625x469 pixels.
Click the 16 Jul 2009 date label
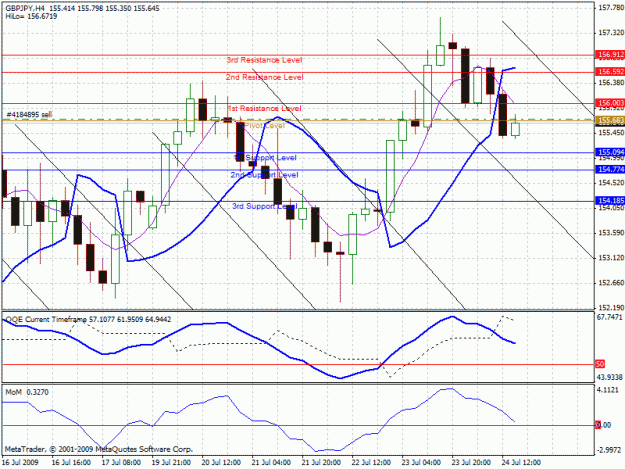coord(20,463)
